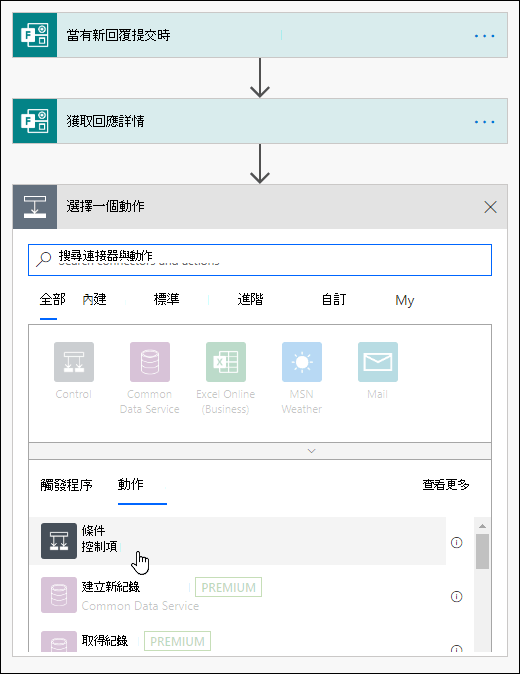The height and width of the screenshot is (674, 520).
Task: Open ellipsis menu of 當有新回覆提交時 step
Action: (484, 36)
